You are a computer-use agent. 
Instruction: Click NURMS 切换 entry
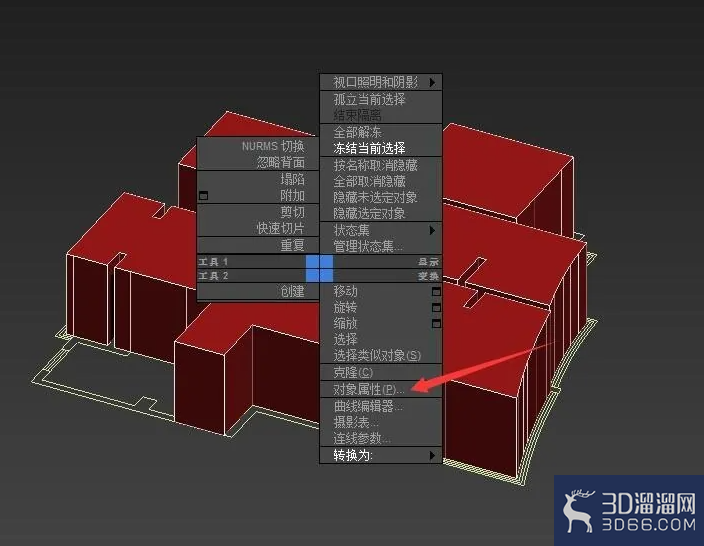pyautogui.click(x=258, y=146)
